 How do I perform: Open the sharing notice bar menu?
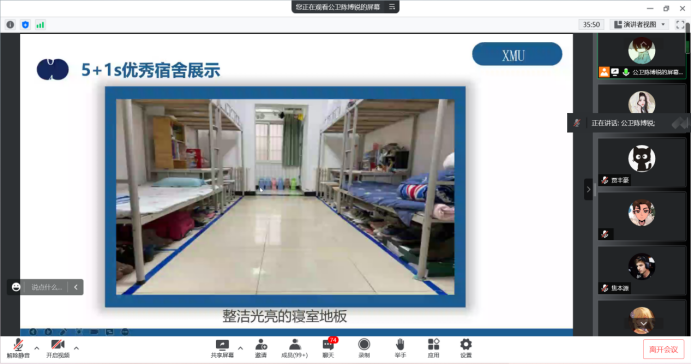click(x=392, y=7)
